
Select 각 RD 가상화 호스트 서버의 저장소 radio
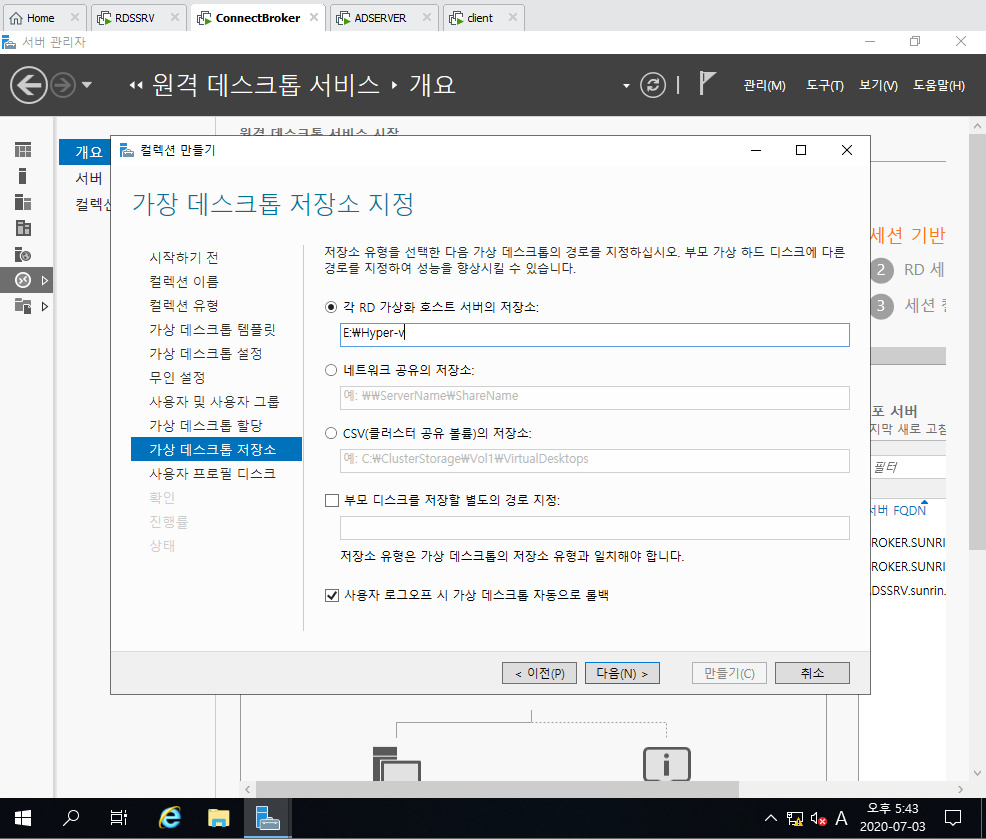pos(331,308)
